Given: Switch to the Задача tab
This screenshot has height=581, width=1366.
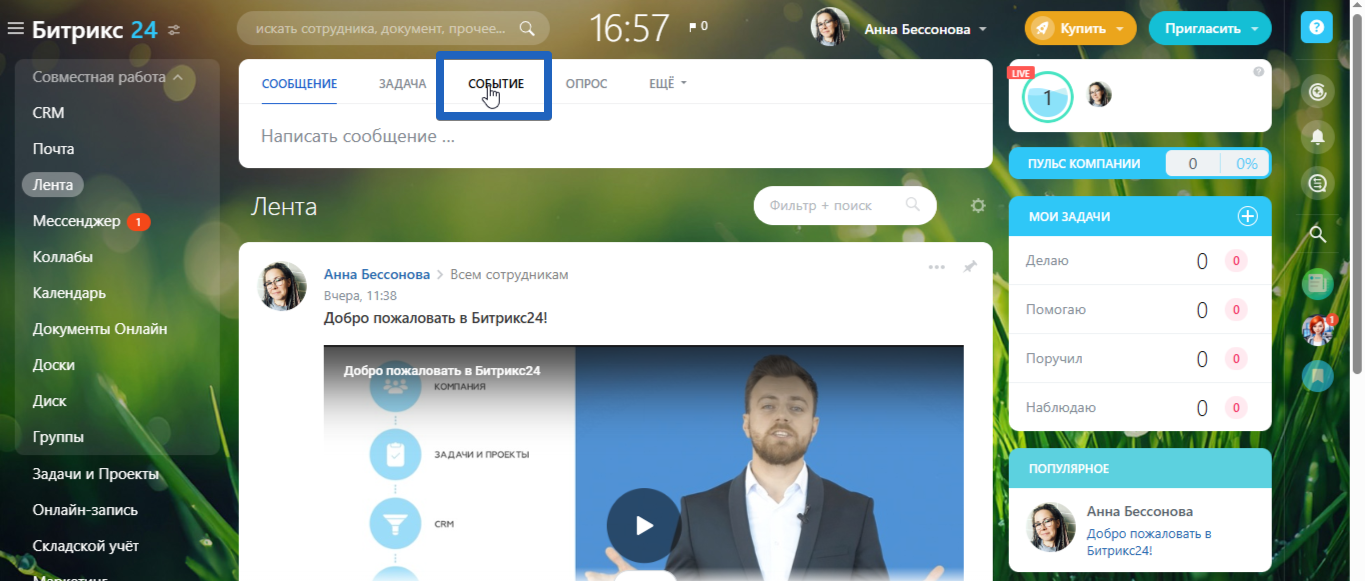Looking at the screenshot, I should click(x=402, y=84).
